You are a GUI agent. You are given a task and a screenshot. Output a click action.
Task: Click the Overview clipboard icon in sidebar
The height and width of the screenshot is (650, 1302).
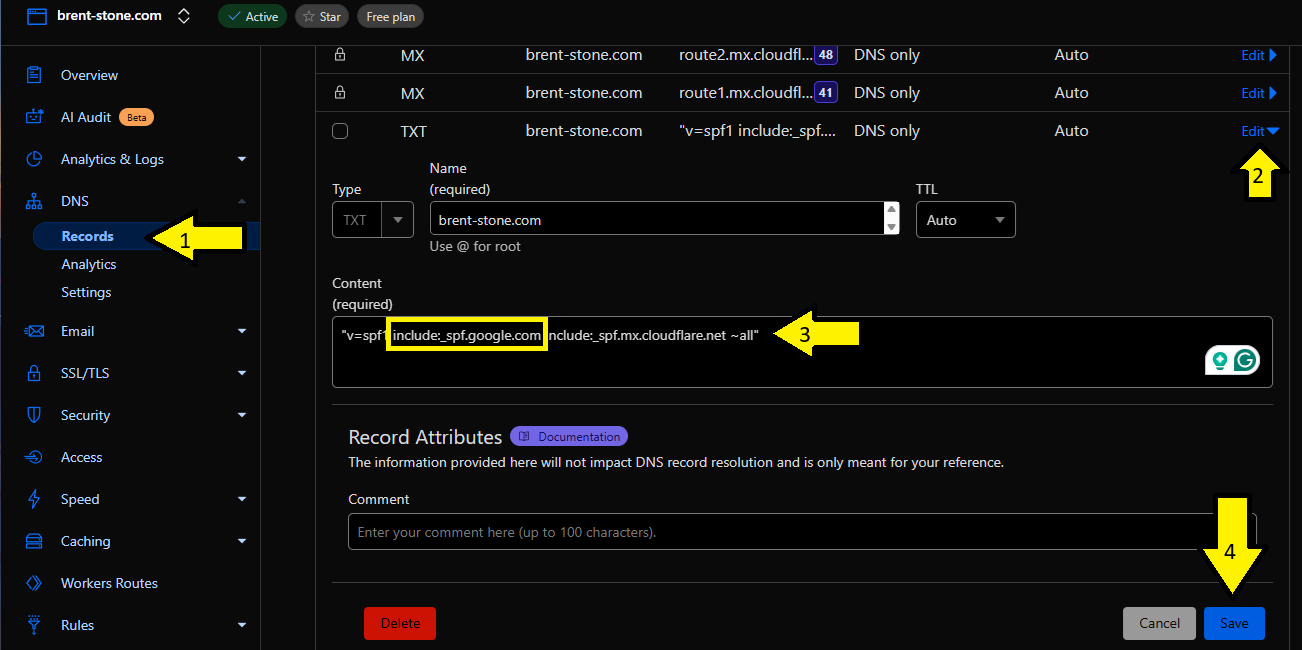34,75
